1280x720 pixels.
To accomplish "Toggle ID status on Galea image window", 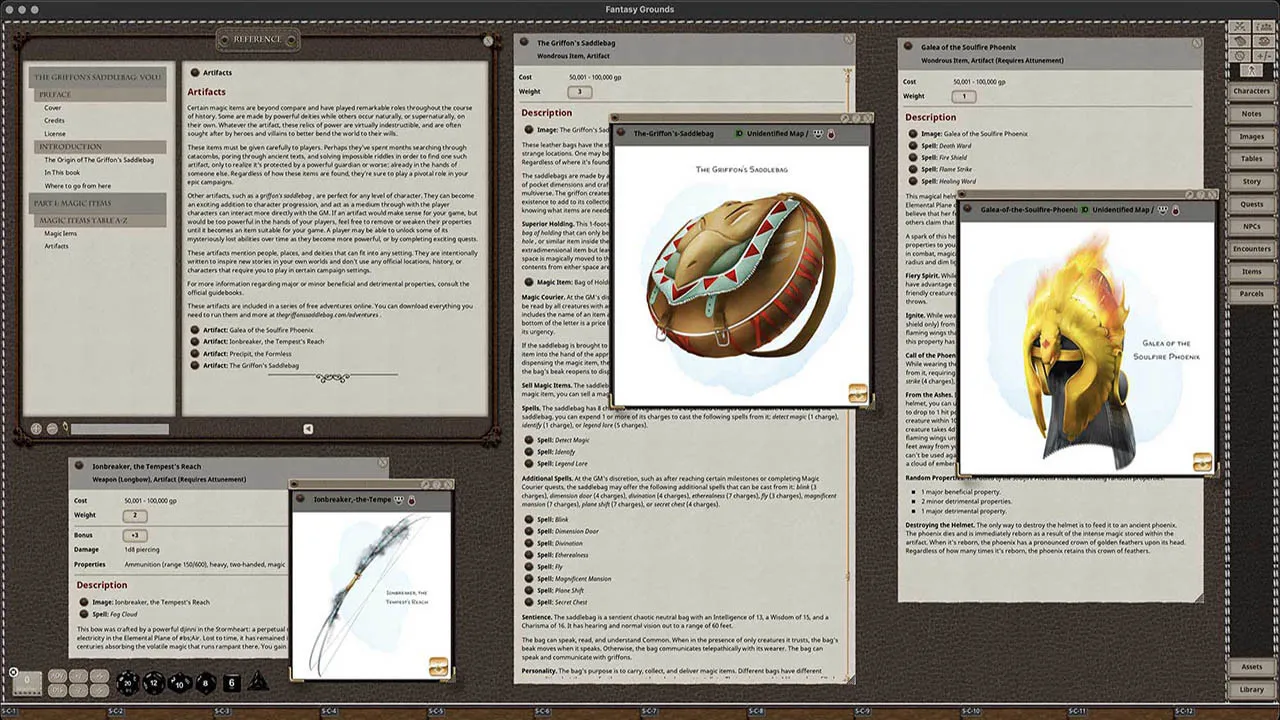I will tap(1084, 210).
